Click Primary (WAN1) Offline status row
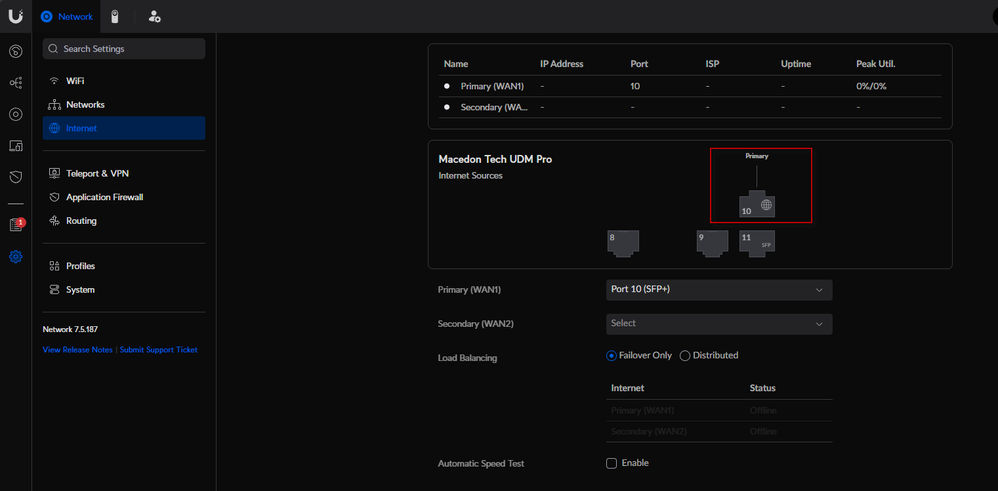Image resolution: width=998 pixels, height=491 pixels. (719, 411)
